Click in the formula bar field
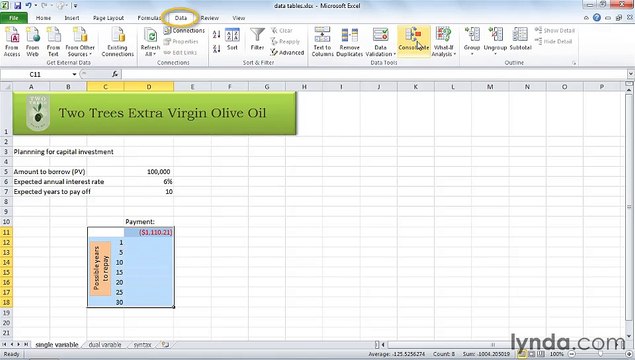 click(x=375, y=74)
